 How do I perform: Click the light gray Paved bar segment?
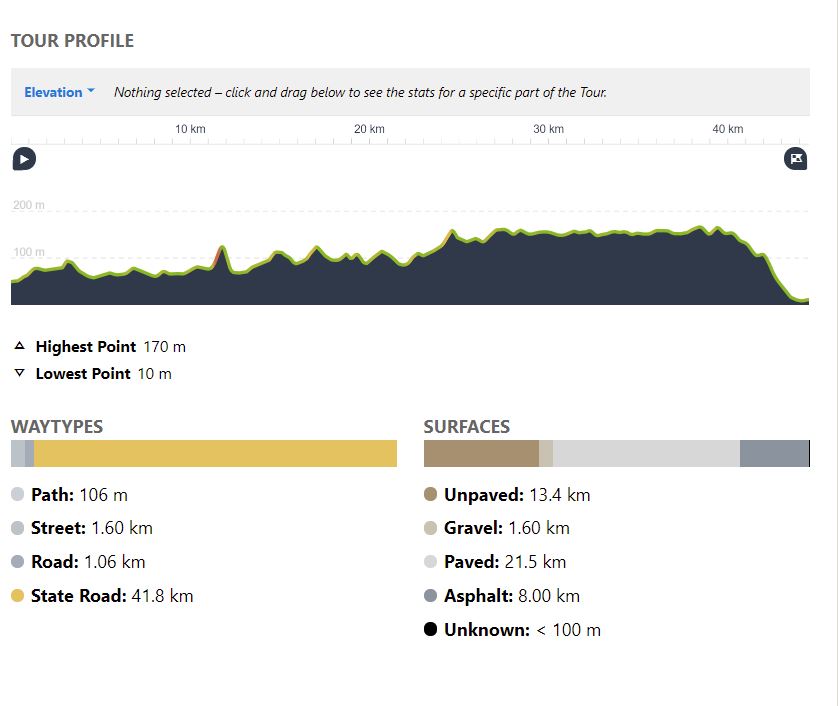click(x=646, y=453)
